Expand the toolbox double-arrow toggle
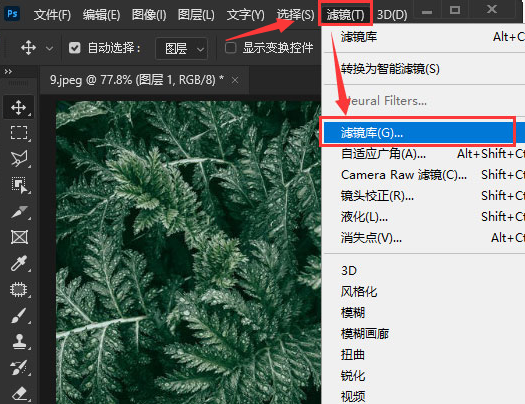This screenshot has width=525, height=404. coord(8,72)
